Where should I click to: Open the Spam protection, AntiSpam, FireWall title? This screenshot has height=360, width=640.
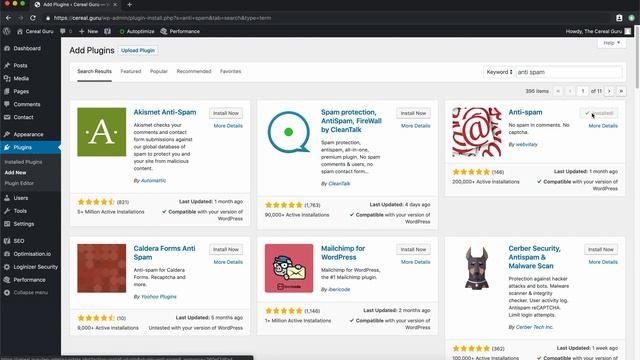(x=351, y=121)
